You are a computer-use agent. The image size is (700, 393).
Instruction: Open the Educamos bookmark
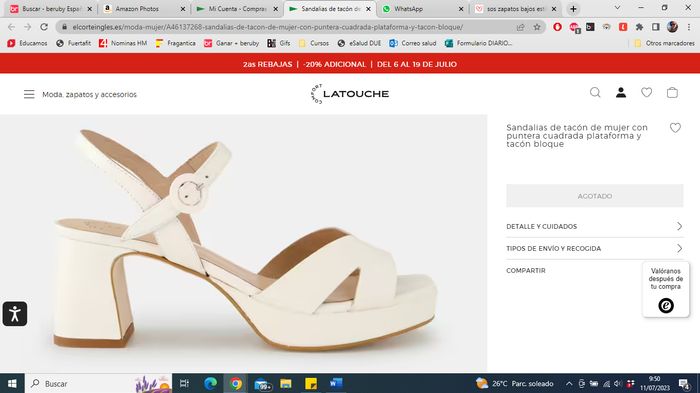27,43
